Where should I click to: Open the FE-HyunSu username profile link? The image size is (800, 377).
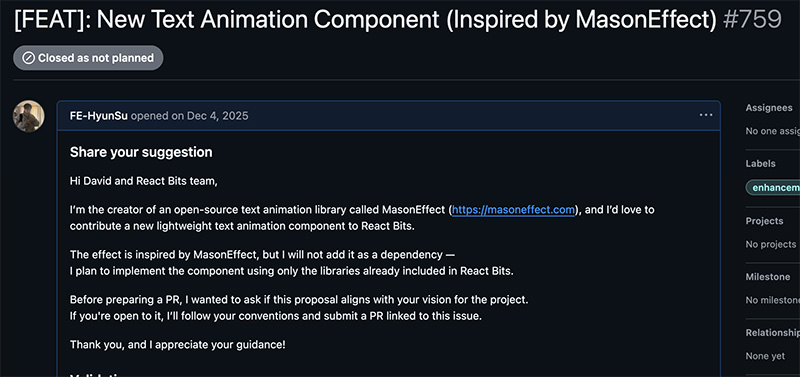click(x=99, y=116)
